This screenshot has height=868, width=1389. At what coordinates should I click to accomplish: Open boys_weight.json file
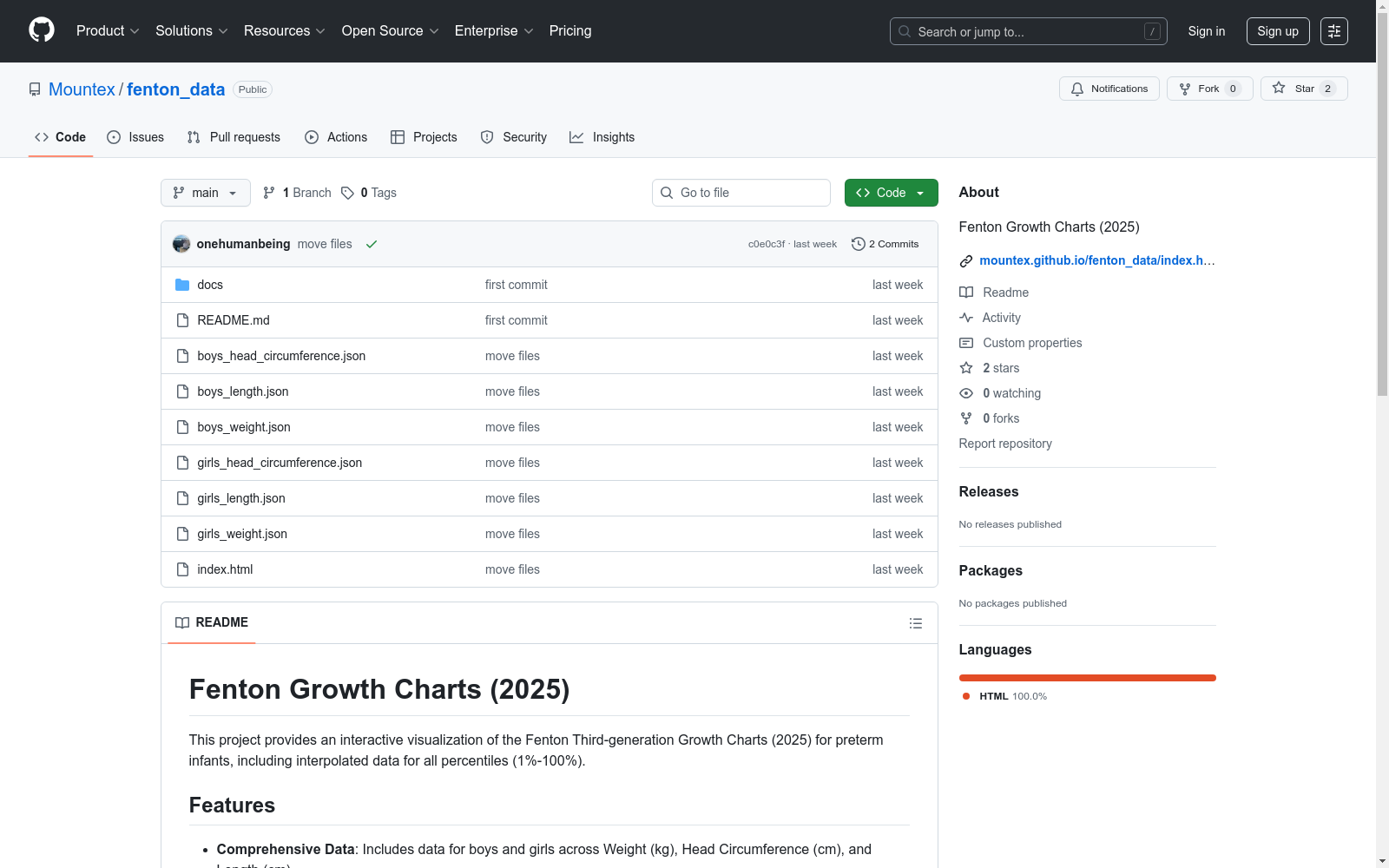coord(244,427)
